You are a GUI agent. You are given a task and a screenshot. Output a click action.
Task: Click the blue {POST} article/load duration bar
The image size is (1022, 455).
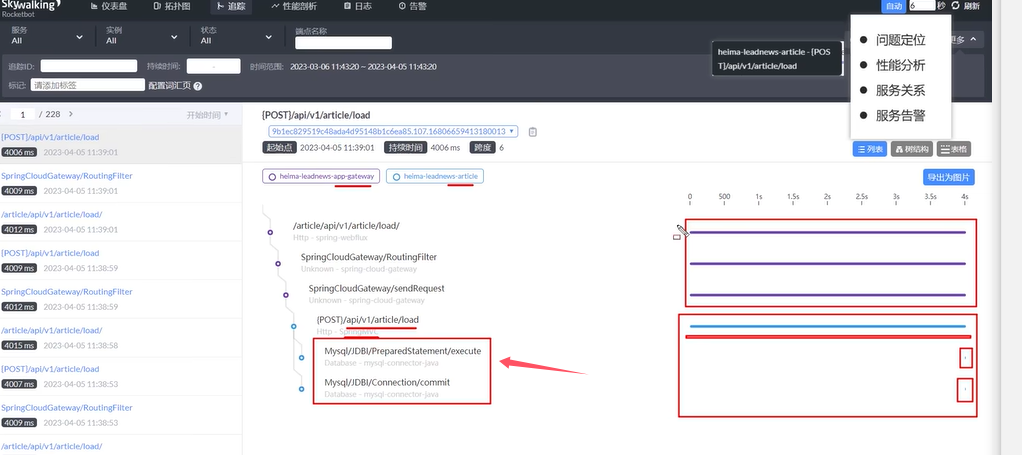pyautogui.click(x=827, y=326)
